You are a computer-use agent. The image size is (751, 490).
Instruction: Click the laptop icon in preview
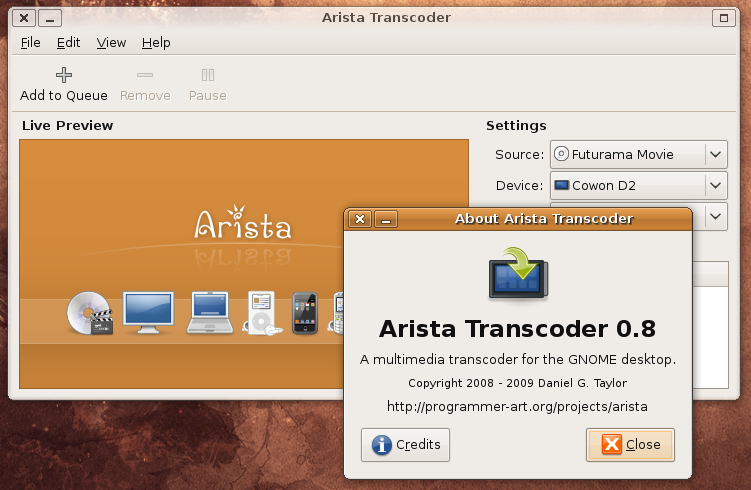(x=209, y=312)
